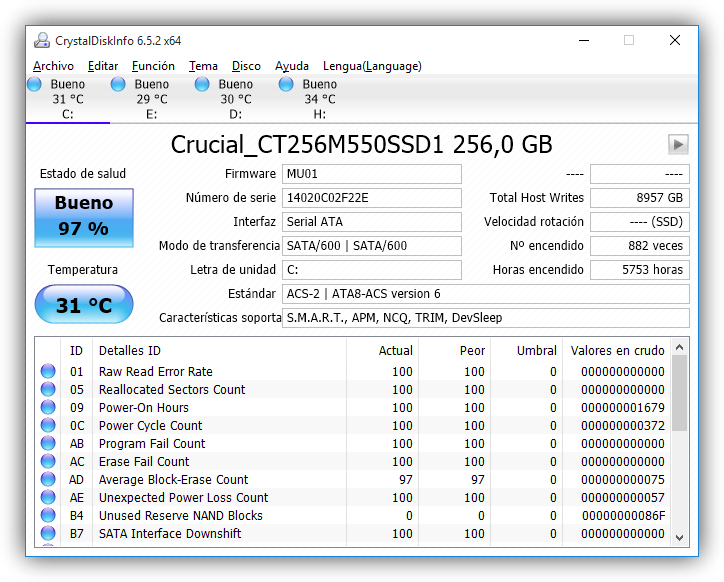Screen dimensions: 724x582
Task: Select drive H: status orb at 34 °C
Action: pos(286,85)
